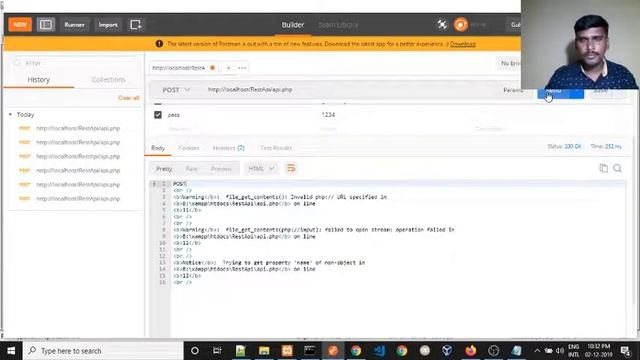Add a new request tab with plus
Image resolution: width=640 pixels, height=360 pixels.
(x=229, y=68)
